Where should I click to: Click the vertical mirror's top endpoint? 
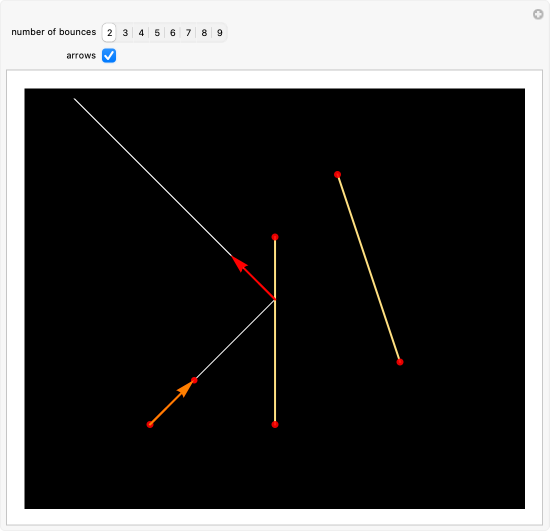pyautogui.click(x=275, y=237)
